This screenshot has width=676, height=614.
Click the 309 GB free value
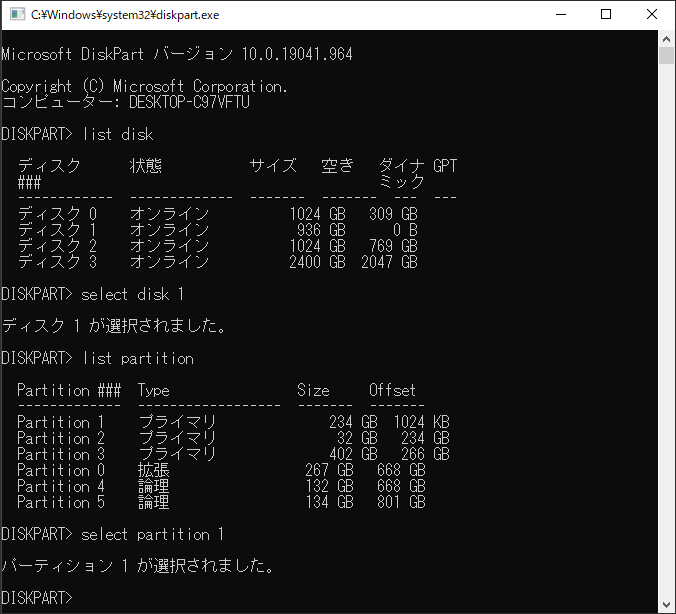coord(393,214)
